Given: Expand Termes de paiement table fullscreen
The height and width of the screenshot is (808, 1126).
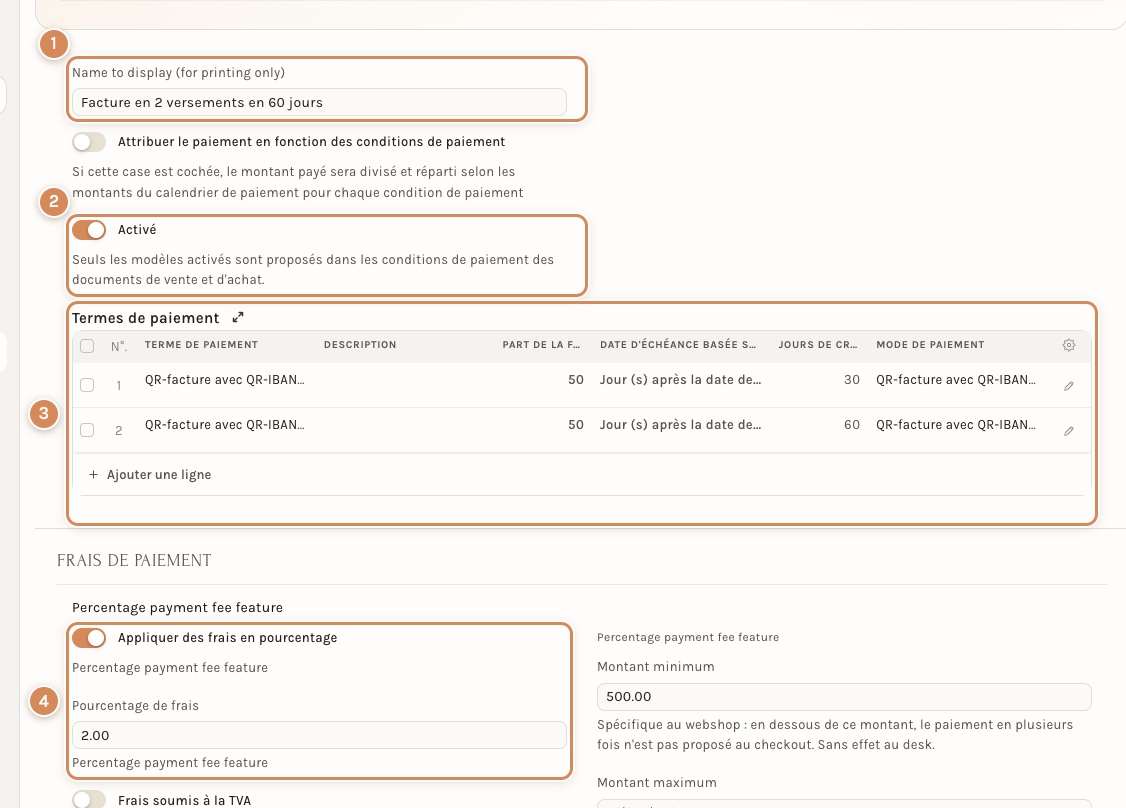Looking at the screenshot, I should 238,317.
